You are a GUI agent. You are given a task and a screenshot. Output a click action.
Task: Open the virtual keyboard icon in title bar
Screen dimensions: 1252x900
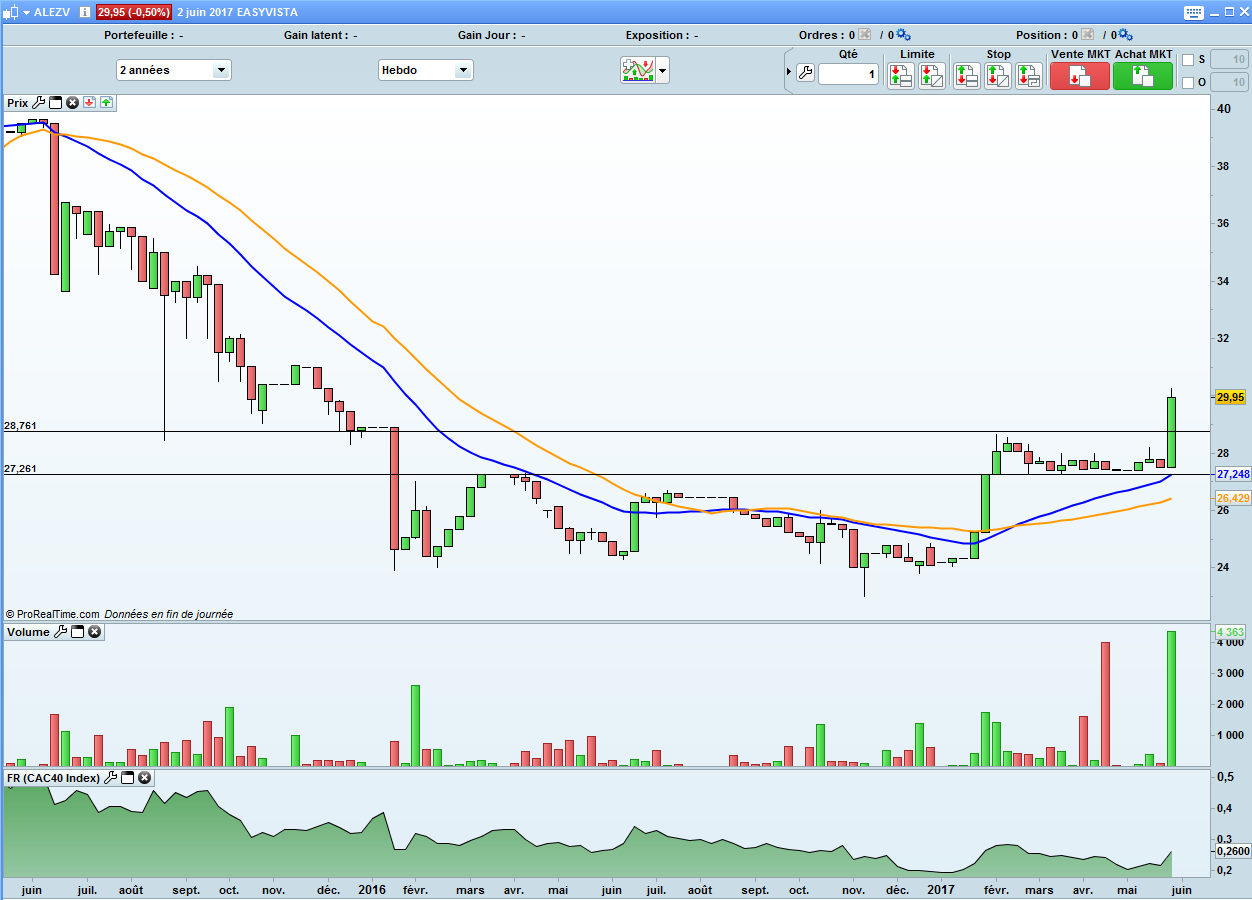click(1194, 12)
